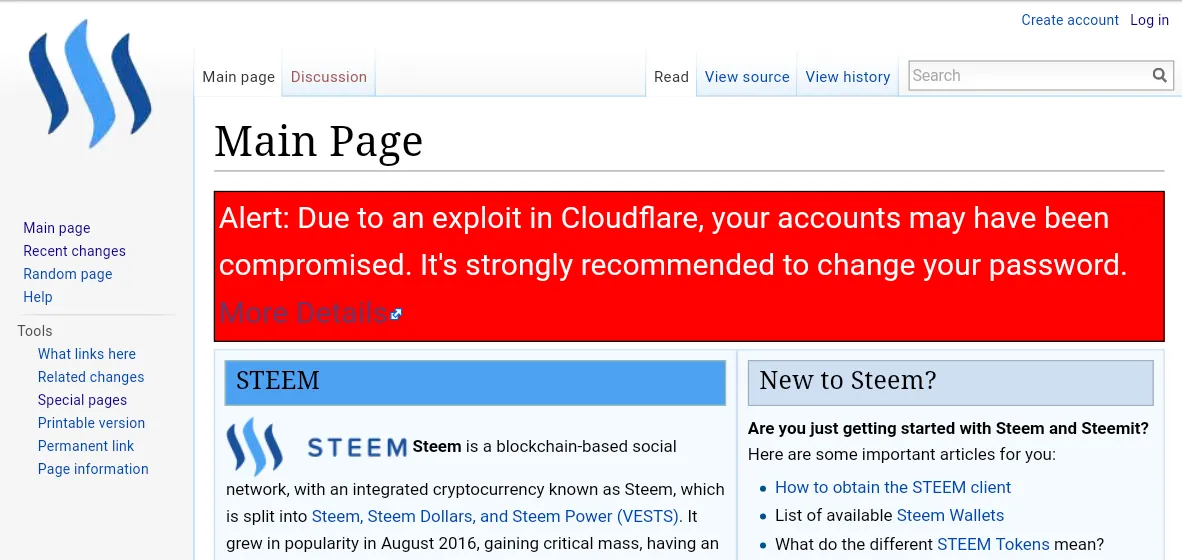Screen dimensions: 1182x560
Task: Click the Steem logo image in article
Action: [255, 447]
